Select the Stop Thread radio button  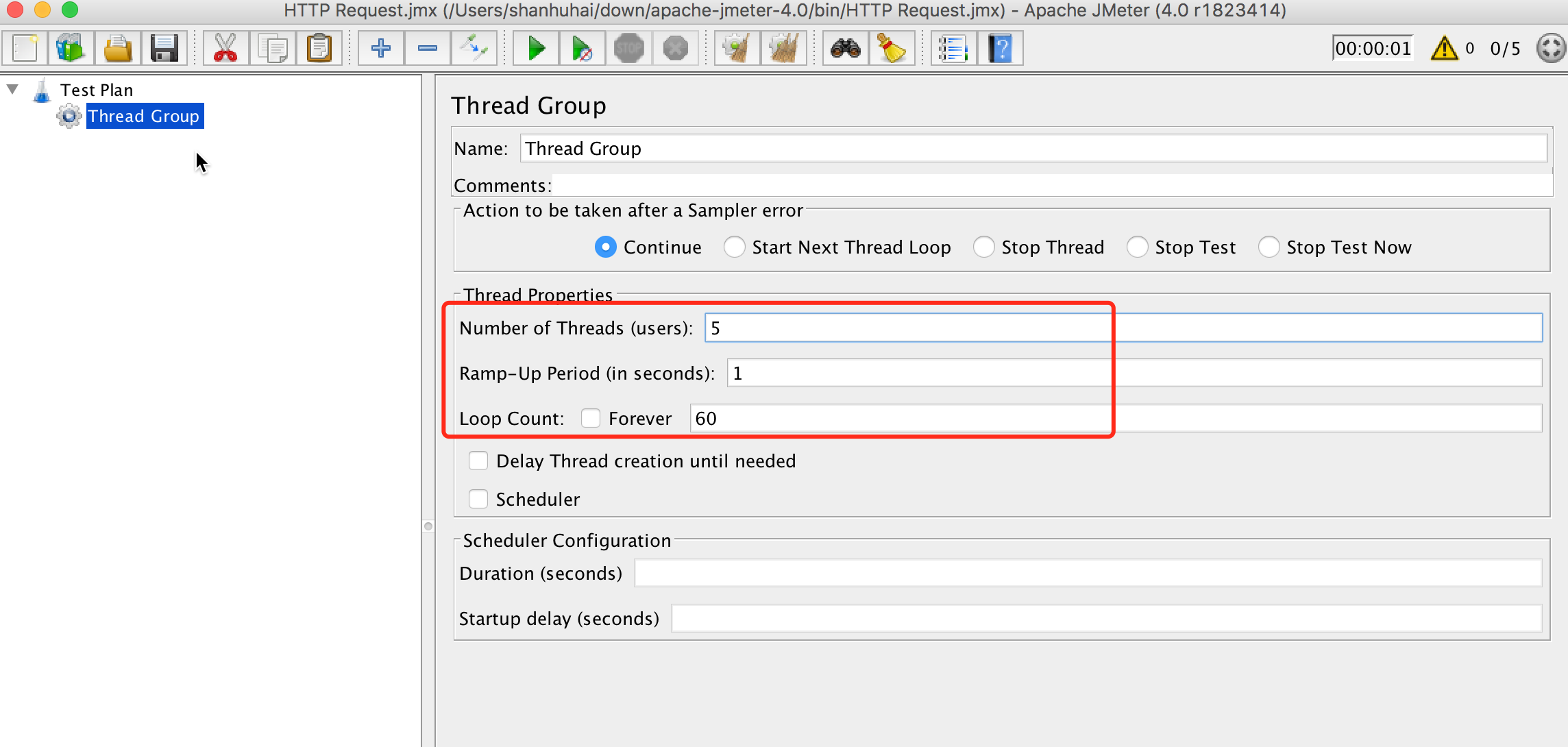click(x=984, y=247)
